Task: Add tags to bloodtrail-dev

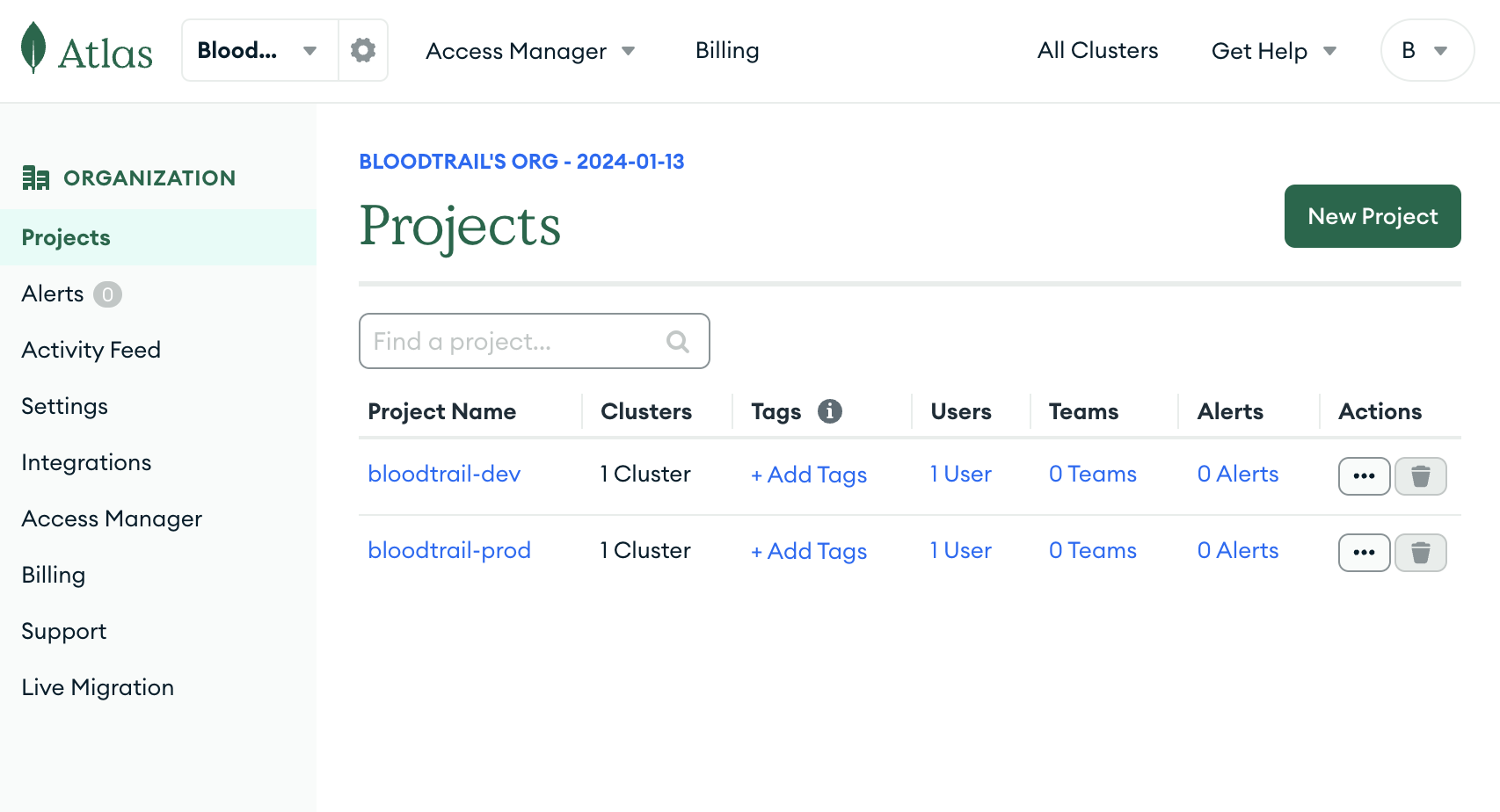Action: (x=809, y=475)
